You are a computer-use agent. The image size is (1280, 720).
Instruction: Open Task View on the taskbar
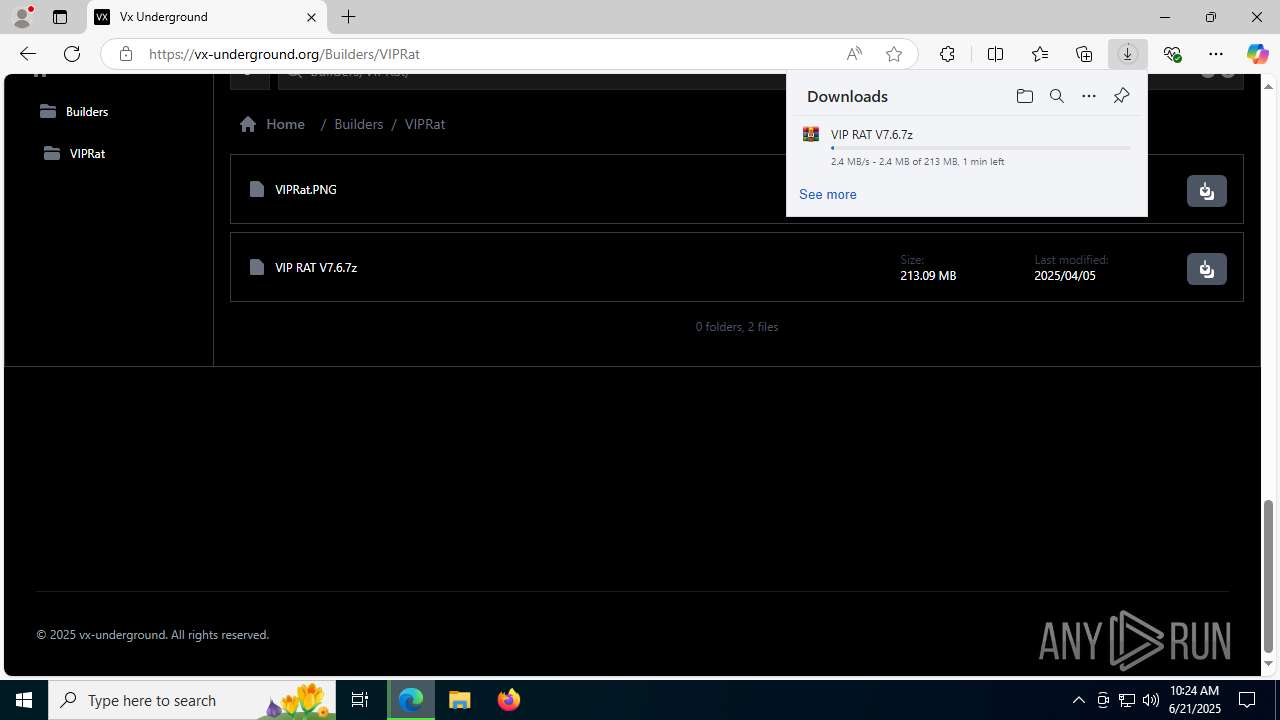[x=360, y=700]
